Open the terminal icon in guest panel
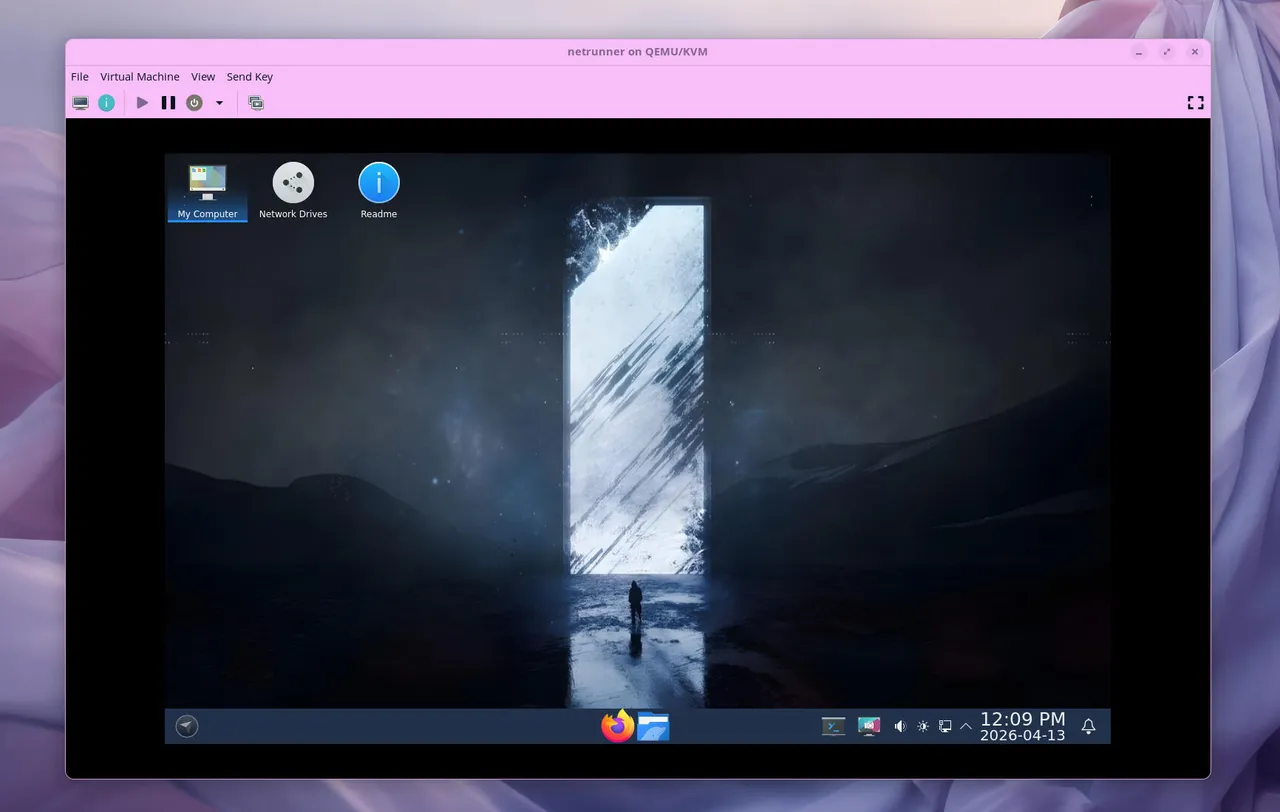This screenshot has height=812, width=1280. 833,727
